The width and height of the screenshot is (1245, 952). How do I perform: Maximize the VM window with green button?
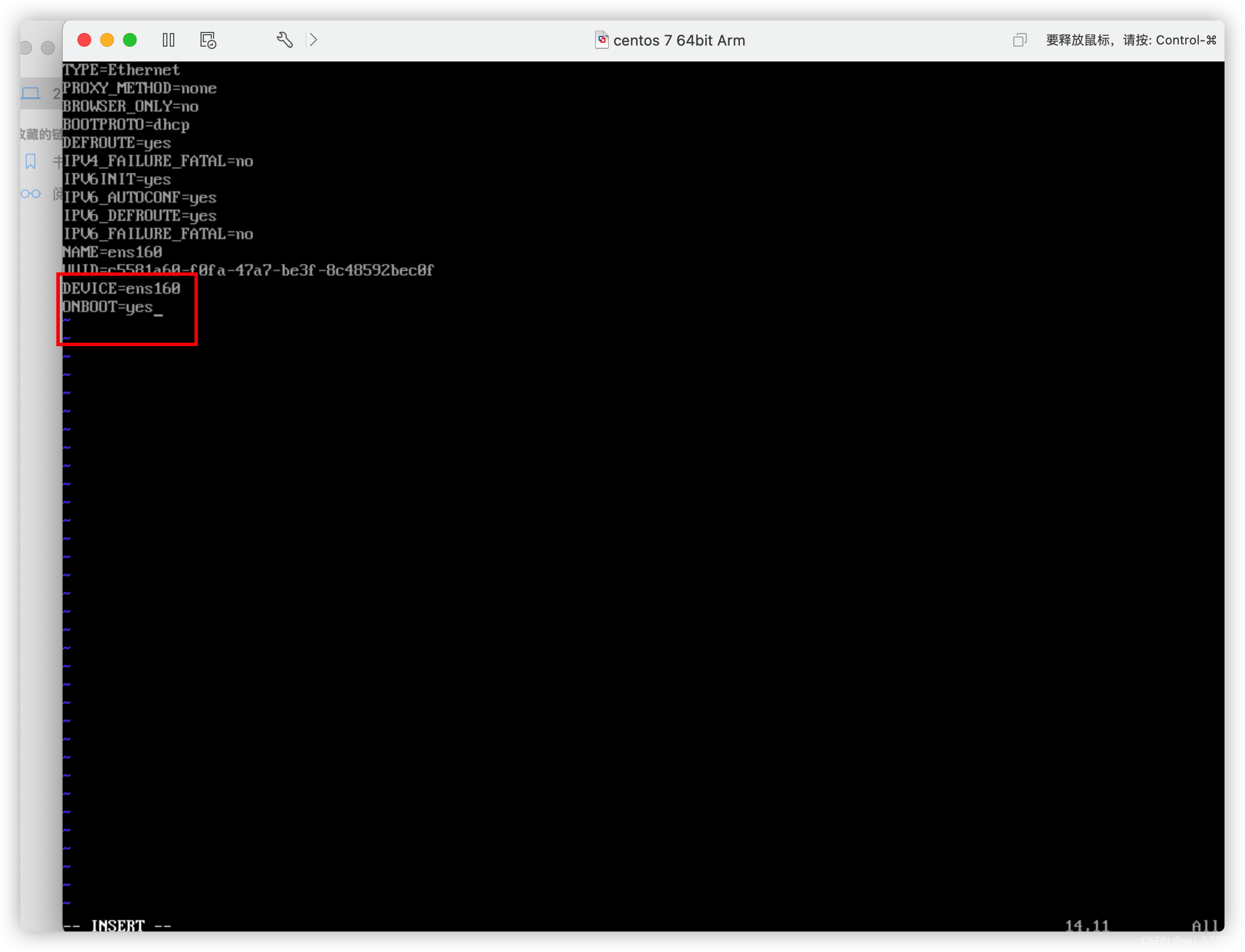(x=130, y=40)
